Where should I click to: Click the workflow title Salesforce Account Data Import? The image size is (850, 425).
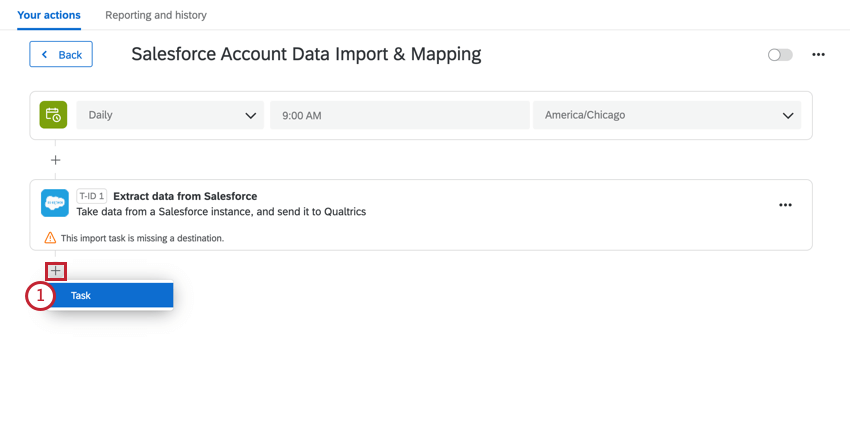point(306,54)
